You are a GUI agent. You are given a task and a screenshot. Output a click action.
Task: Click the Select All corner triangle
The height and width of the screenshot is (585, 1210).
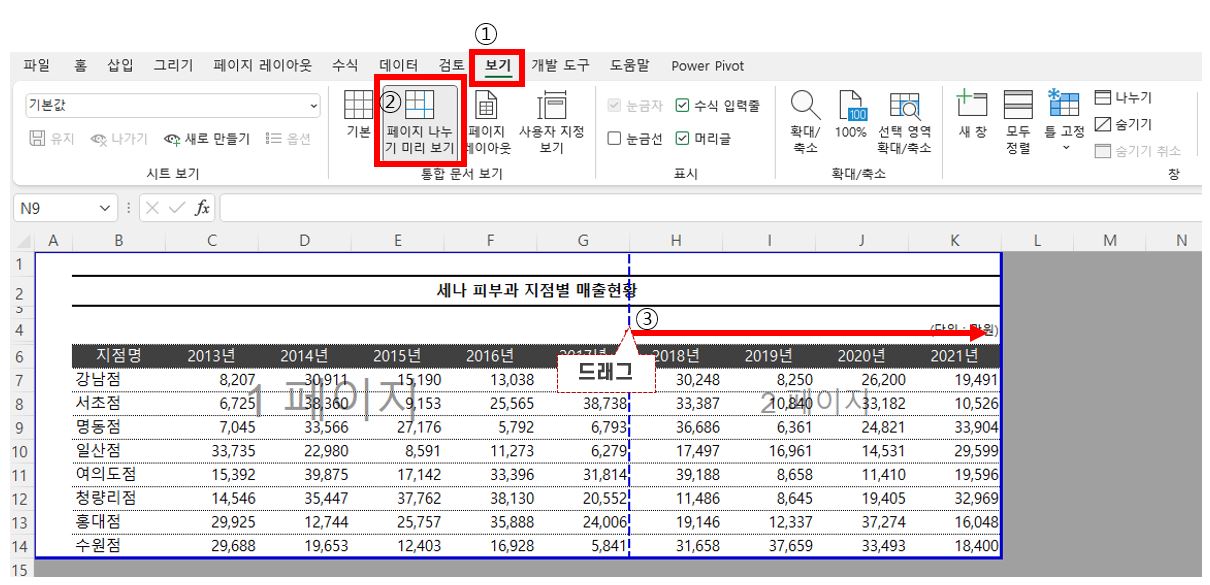25,241
